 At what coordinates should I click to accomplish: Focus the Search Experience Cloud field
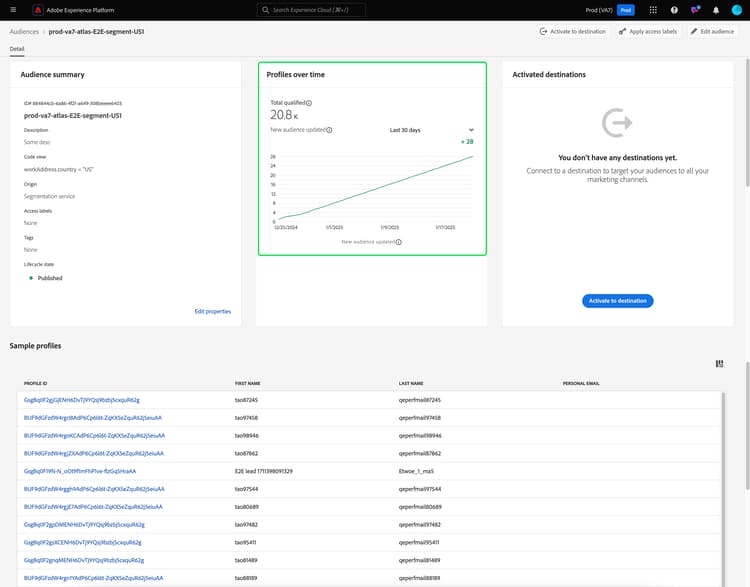coord(311,10)
